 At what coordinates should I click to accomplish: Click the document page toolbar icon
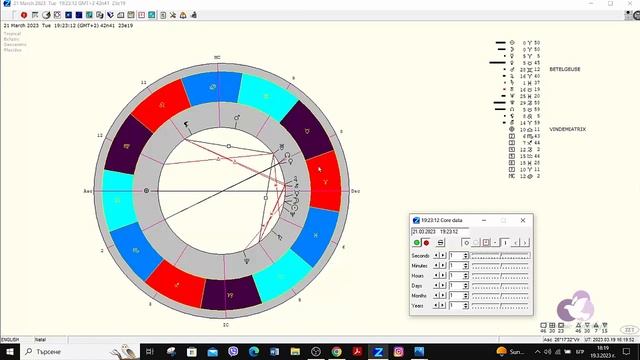click(x=162, y=15)
